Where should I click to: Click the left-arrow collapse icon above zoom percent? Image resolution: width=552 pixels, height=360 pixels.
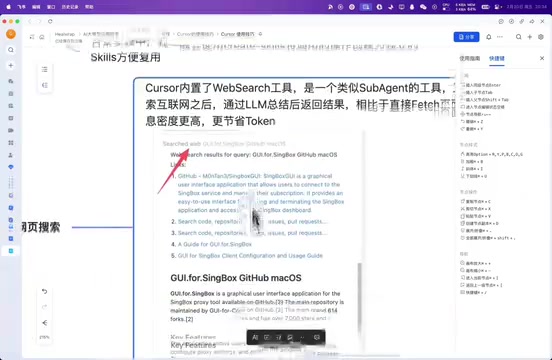click(45, 323)
